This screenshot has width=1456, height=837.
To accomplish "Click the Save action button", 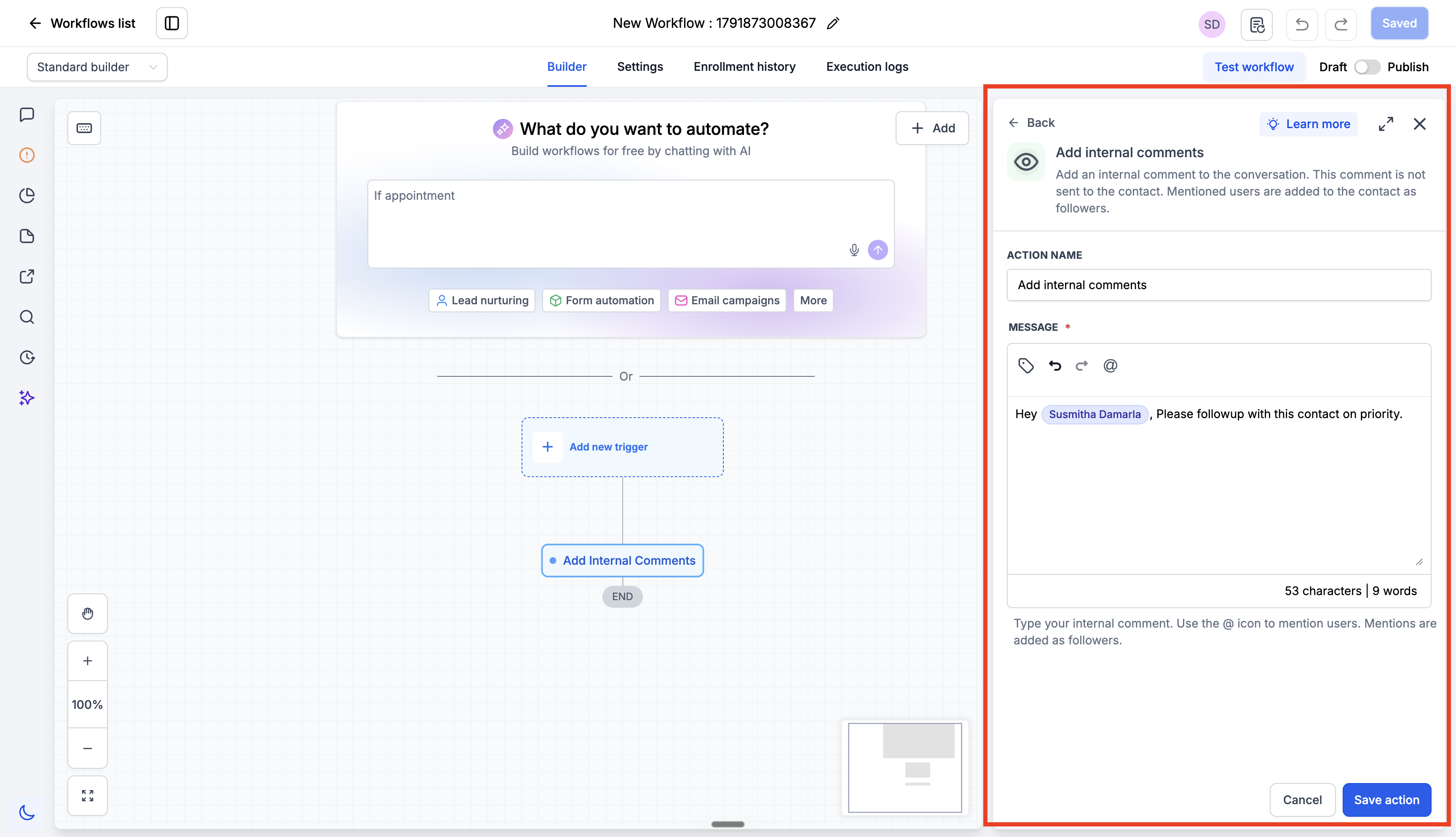I will pyautogui.click(x=1386, y=799).
